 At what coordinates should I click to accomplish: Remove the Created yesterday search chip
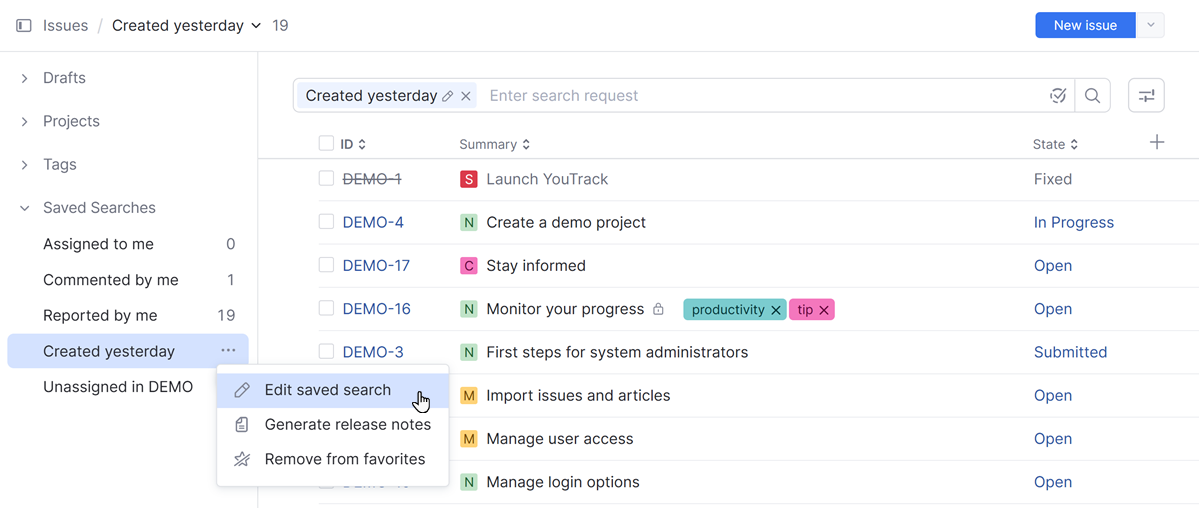pos(466,96)
